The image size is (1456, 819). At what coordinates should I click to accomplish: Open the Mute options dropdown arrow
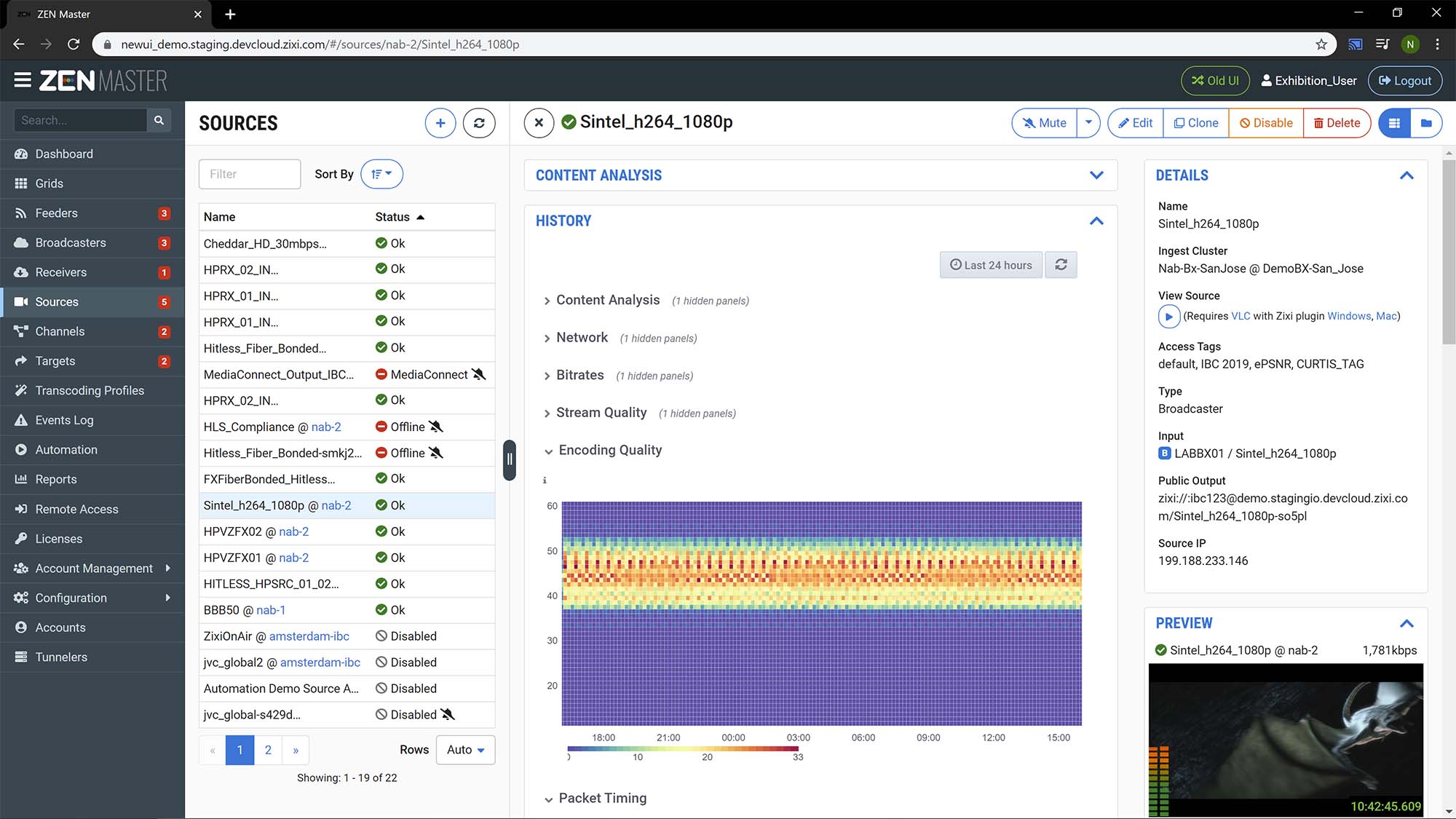coord(1088,123)
